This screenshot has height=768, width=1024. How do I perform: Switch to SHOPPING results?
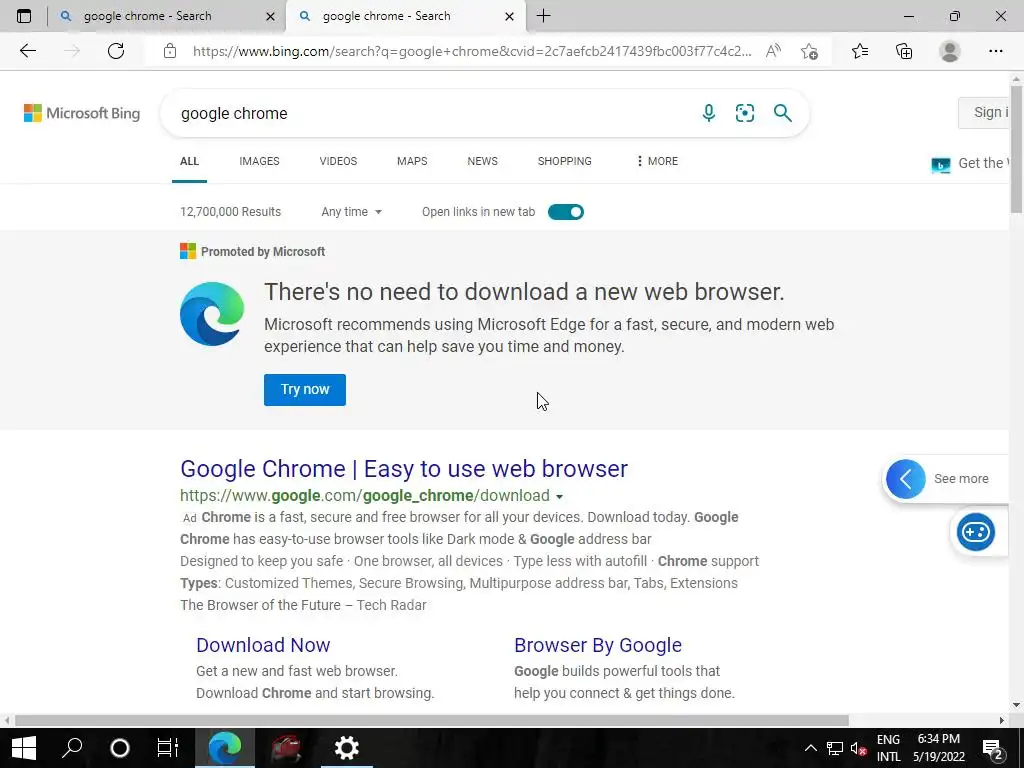click(565, 161)
